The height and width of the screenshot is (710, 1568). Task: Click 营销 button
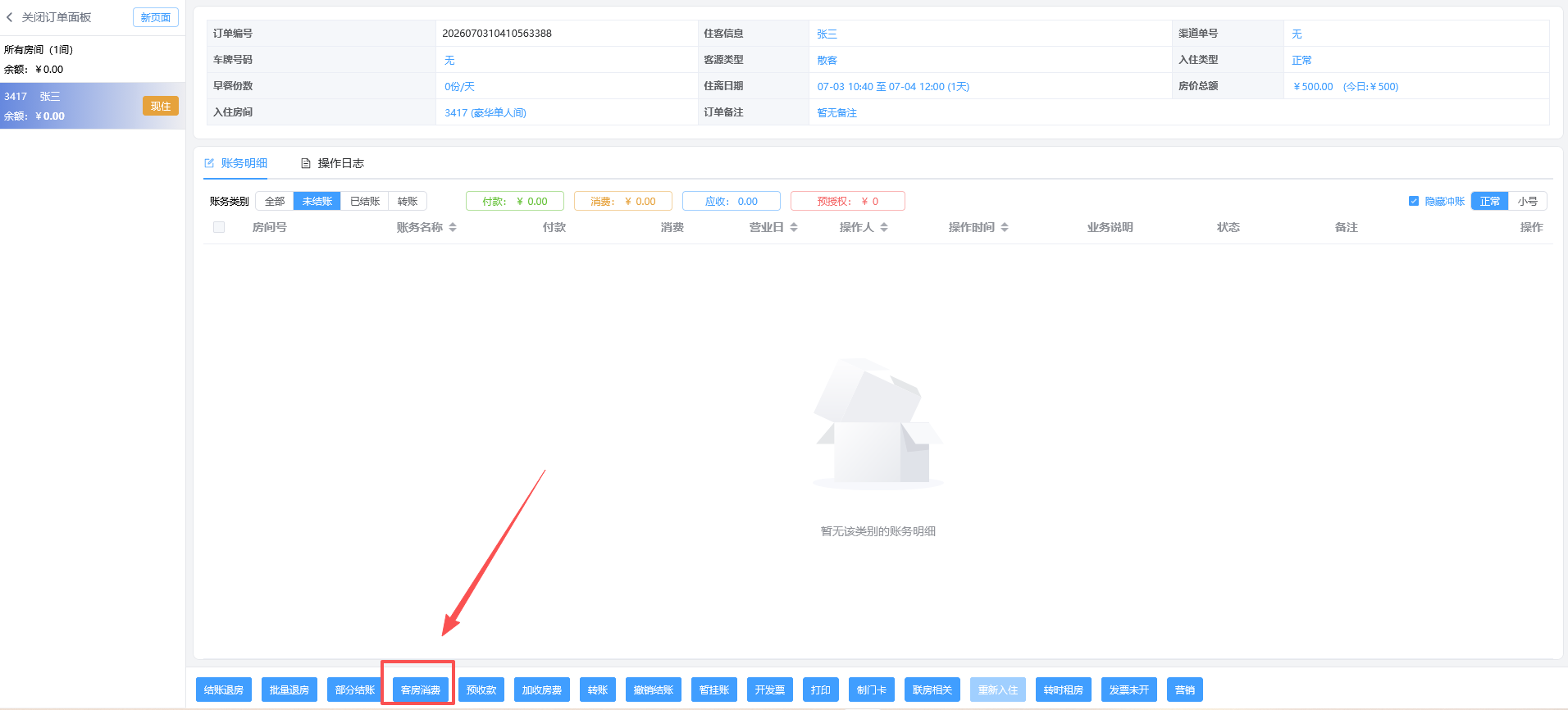point(1185,690)
